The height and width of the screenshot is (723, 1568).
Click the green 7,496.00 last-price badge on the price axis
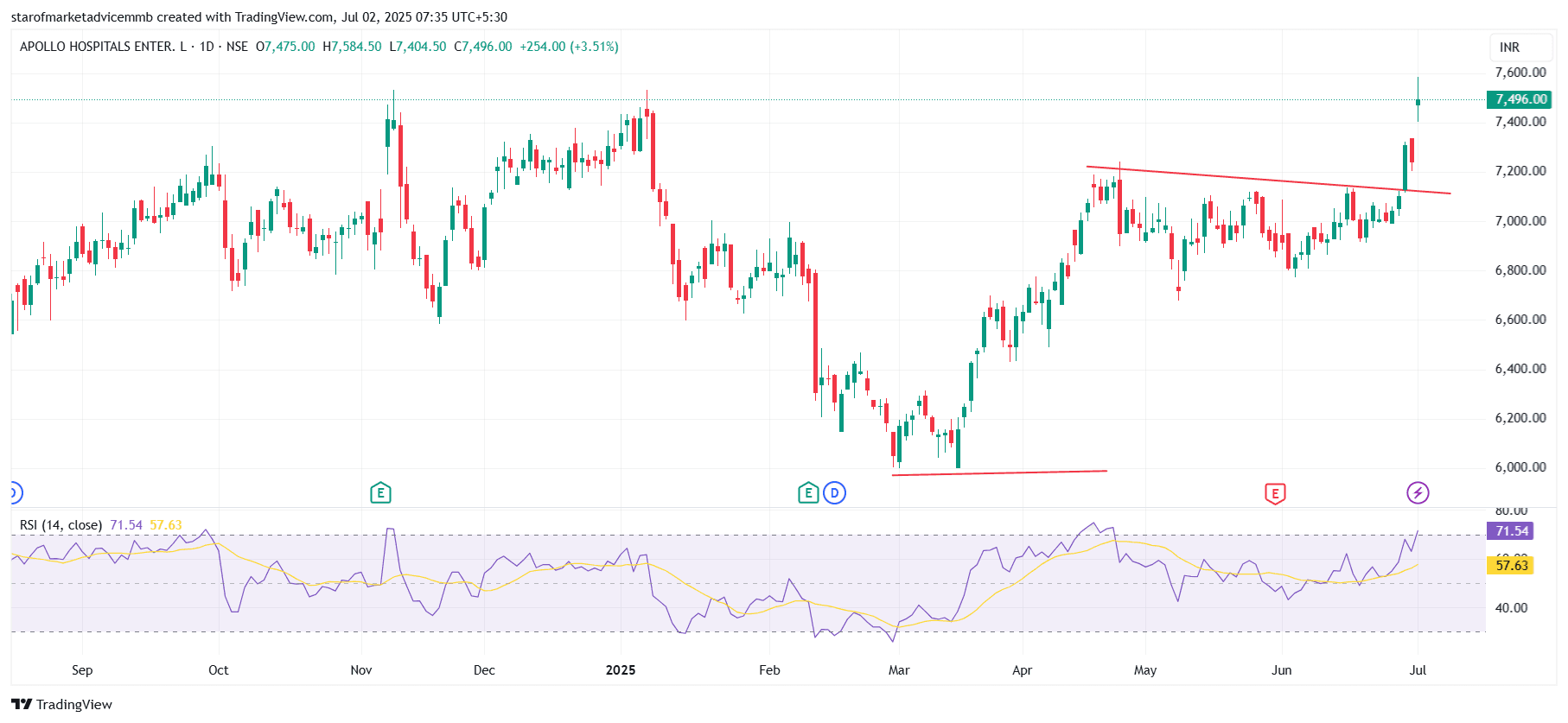pos(1520,99)
